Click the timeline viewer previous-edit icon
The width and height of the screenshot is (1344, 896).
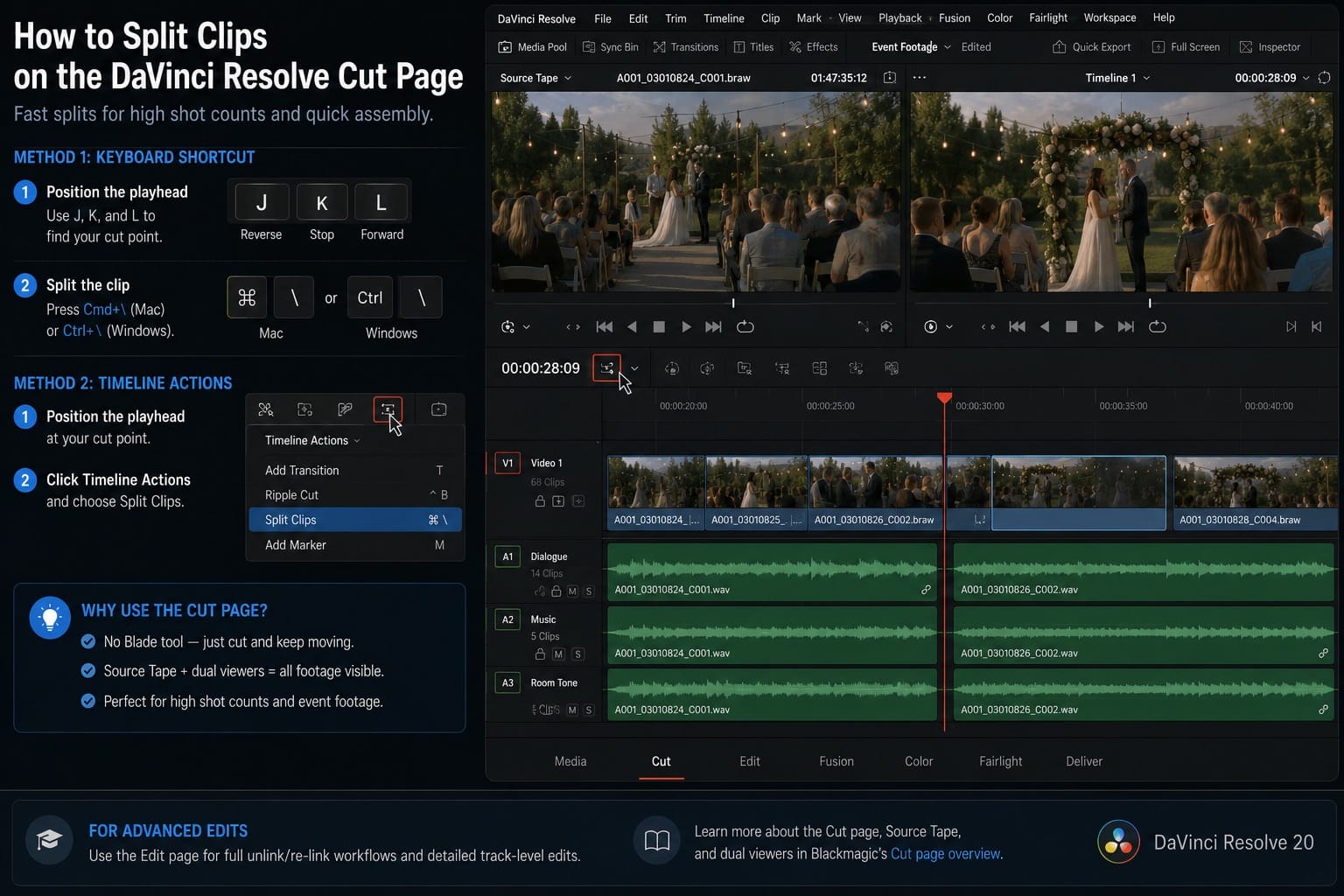coord(1317,326)
